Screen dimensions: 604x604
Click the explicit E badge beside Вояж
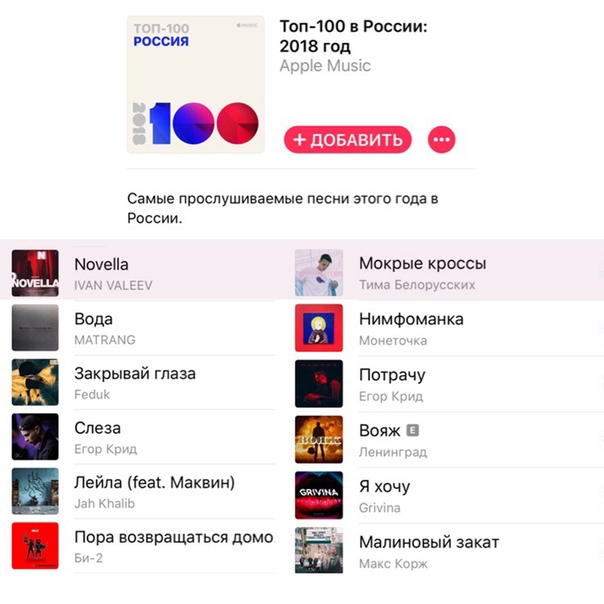click(x=413, y=430)
